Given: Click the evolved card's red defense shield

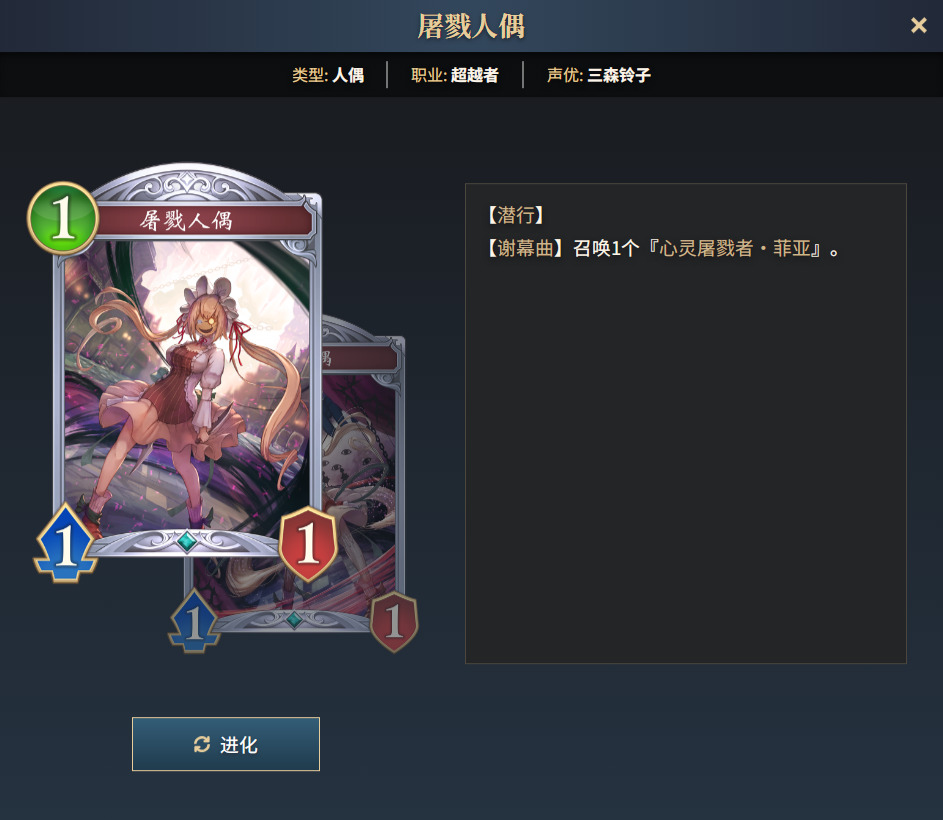Looking at the screenshot, I should tap(393, 621).
